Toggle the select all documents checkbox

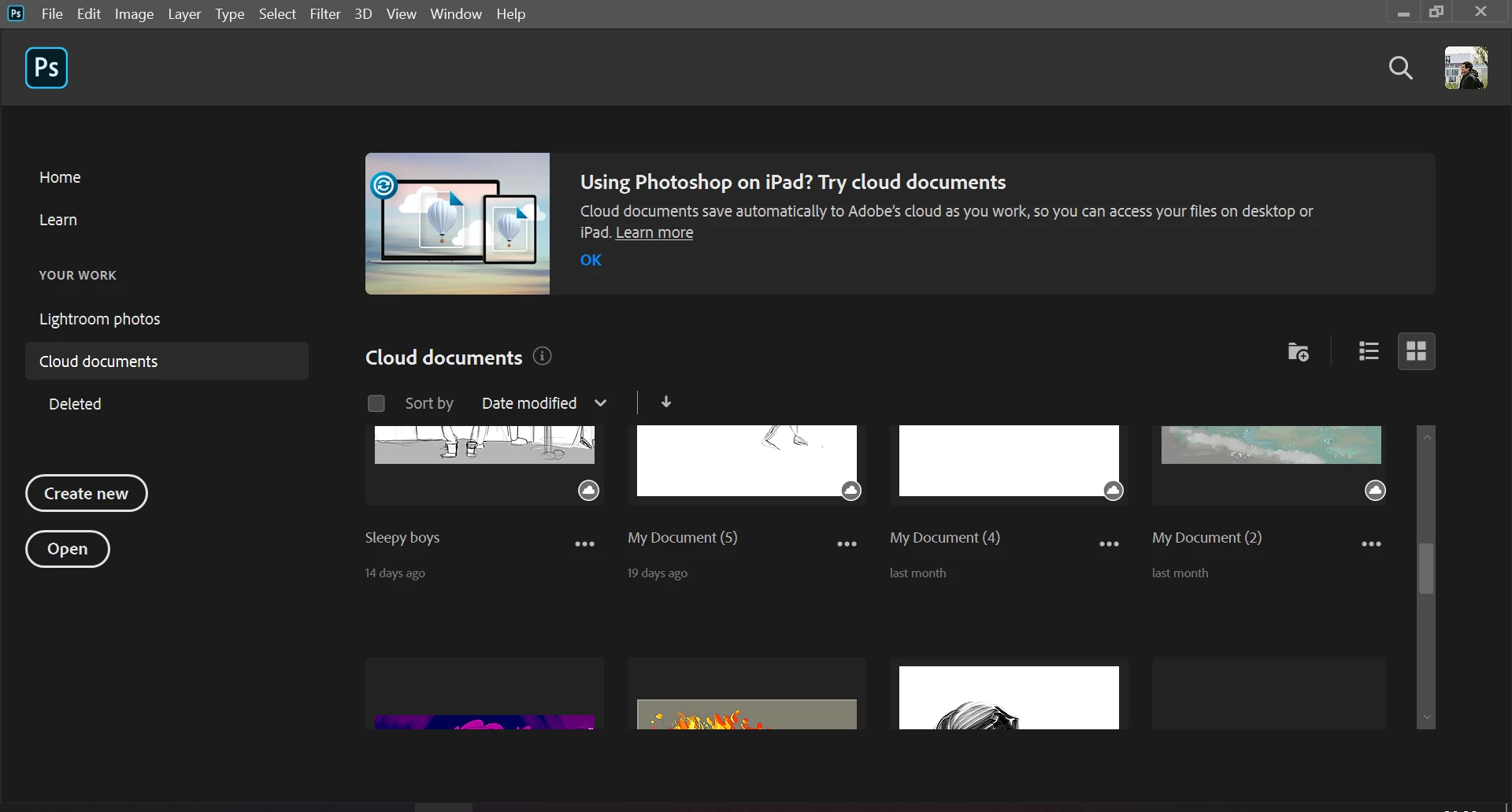pos(376,403)
